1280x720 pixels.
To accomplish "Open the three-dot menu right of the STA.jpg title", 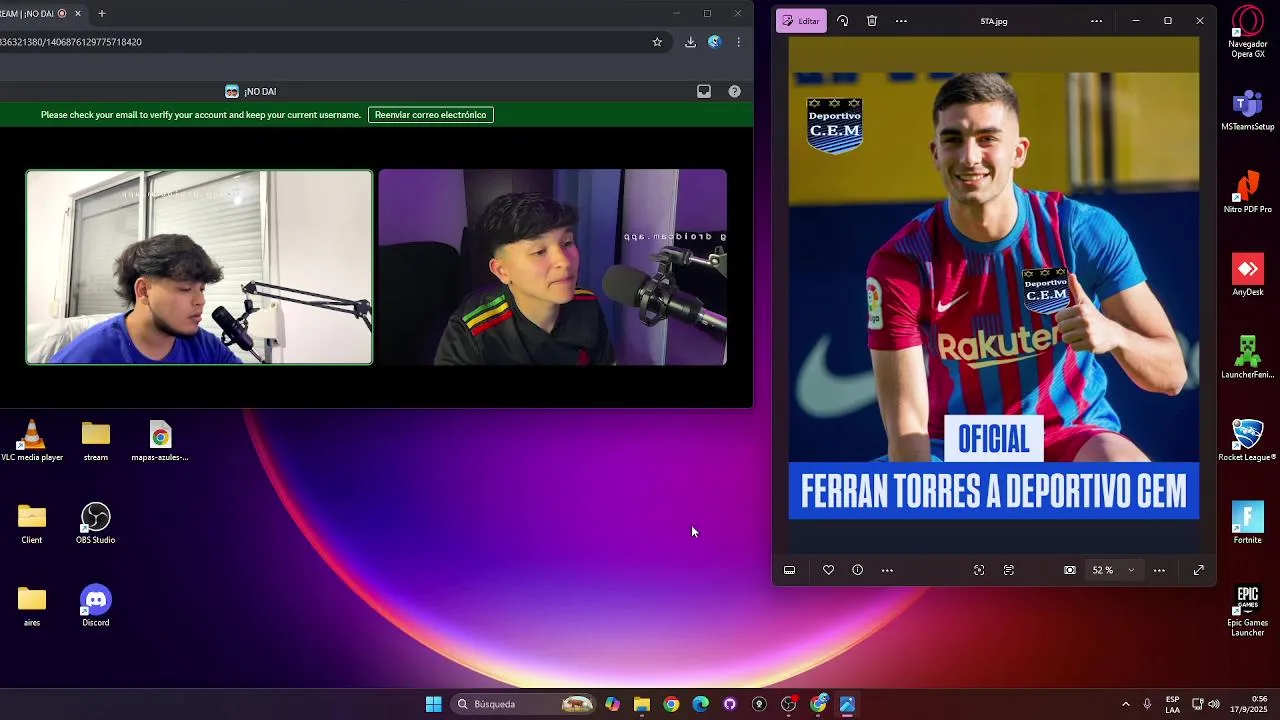I will [1096, 21].
